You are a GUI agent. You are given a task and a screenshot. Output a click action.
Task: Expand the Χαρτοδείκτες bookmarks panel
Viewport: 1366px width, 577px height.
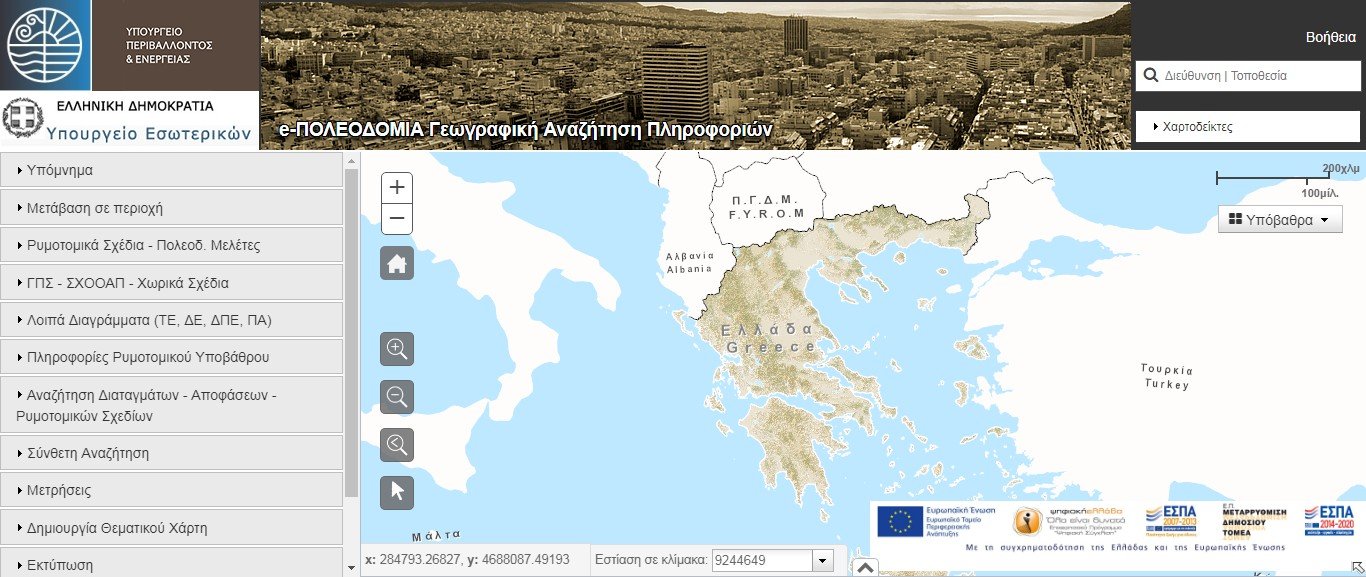1247,127
